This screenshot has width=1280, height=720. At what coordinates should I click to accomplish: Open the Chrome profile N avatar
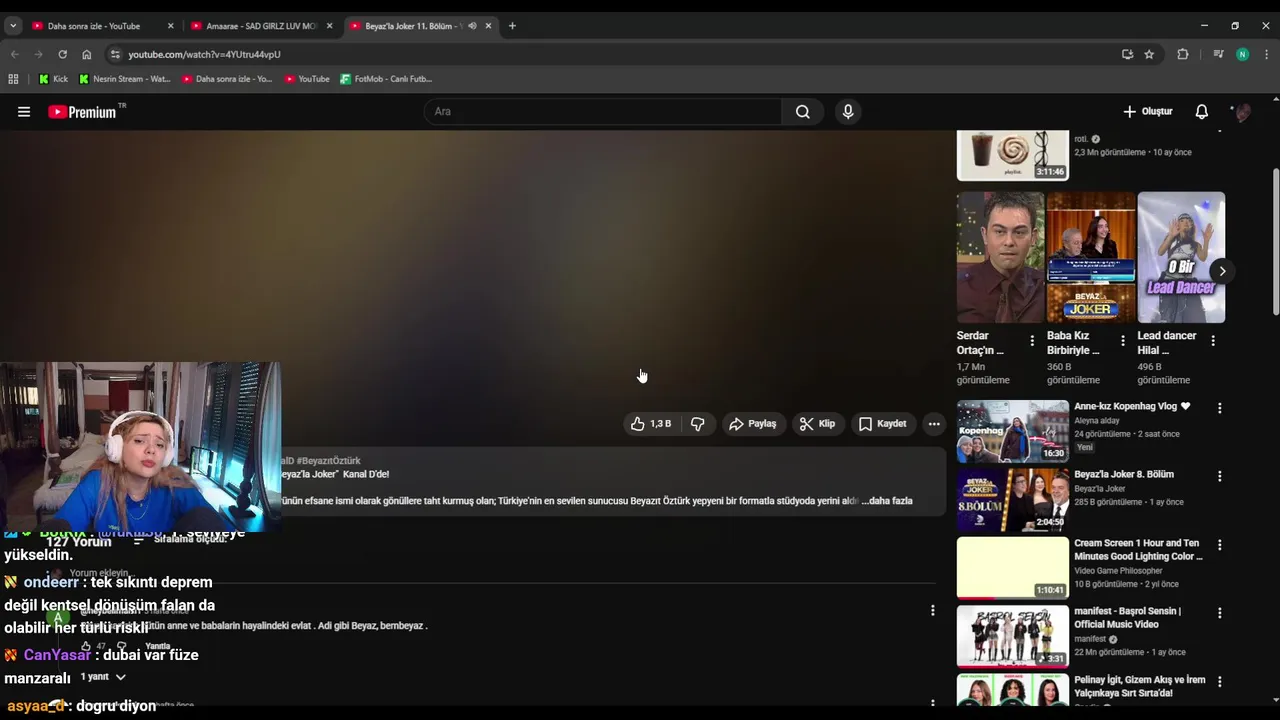[1242, 54]
